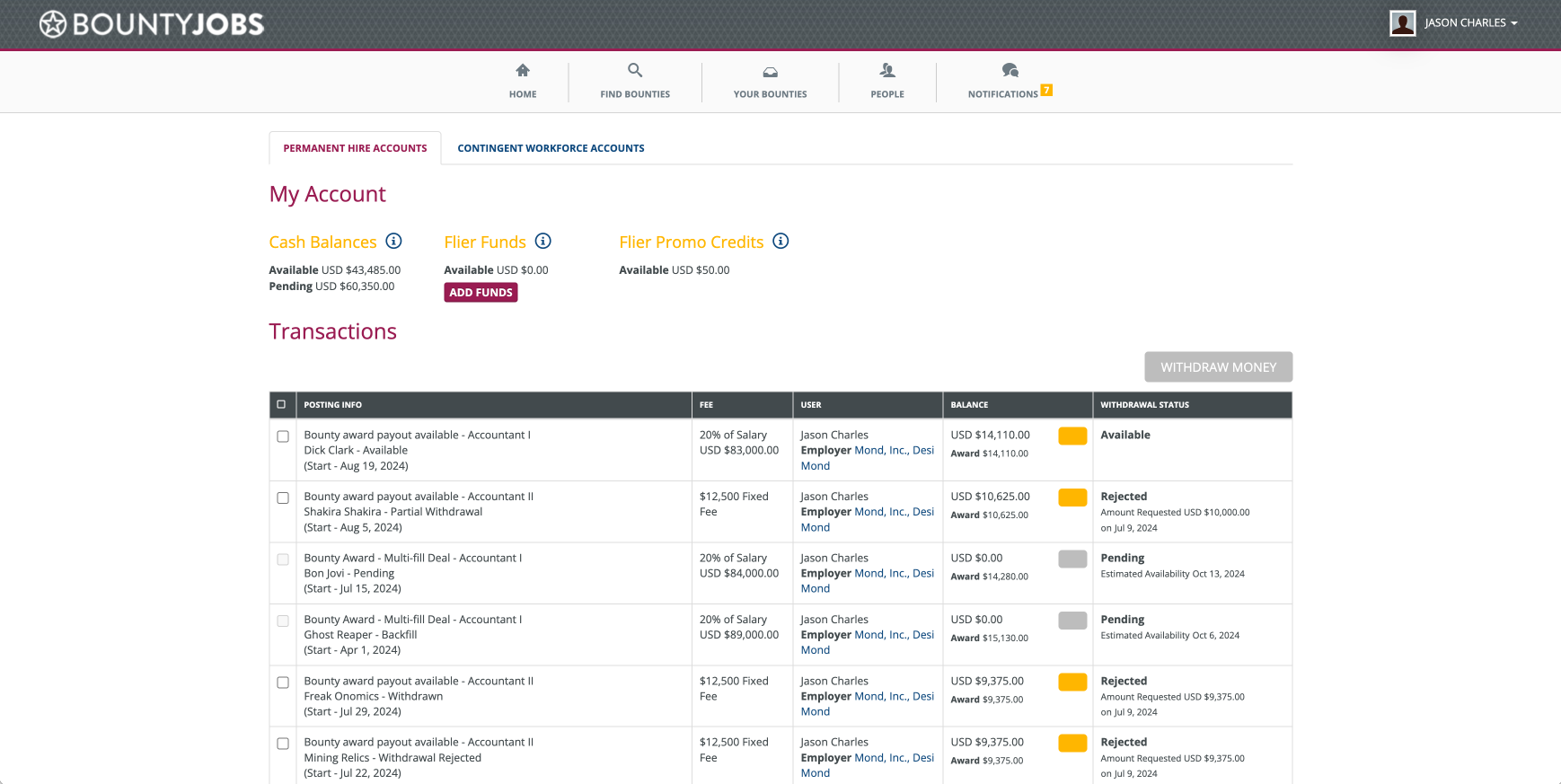
Task: Click the Add Funds button
Action: [x=481, y=293]
